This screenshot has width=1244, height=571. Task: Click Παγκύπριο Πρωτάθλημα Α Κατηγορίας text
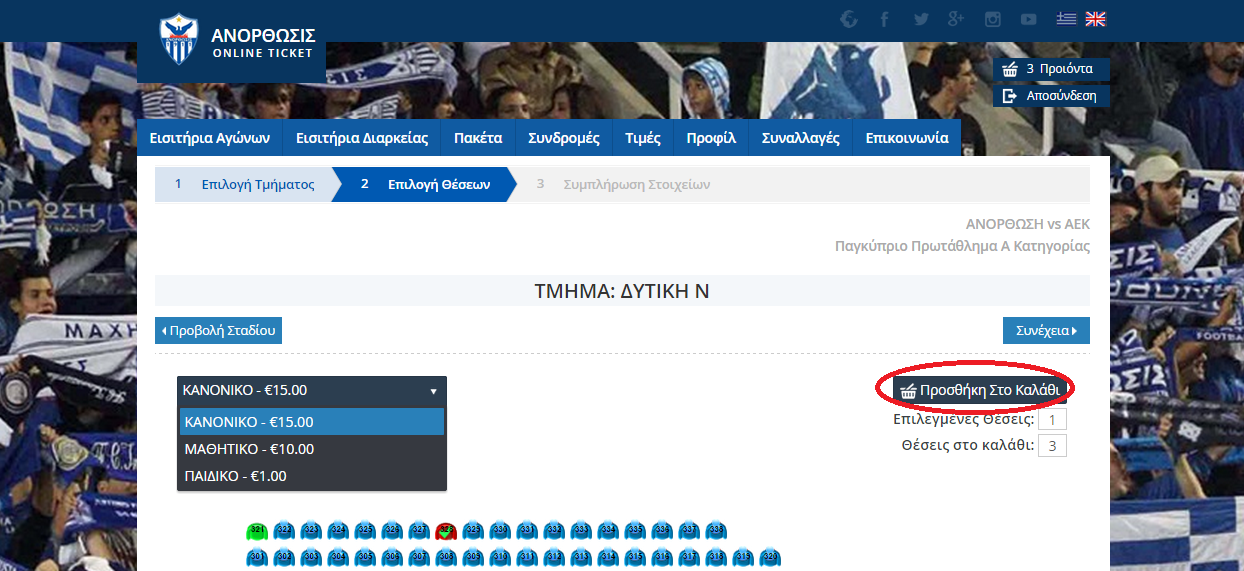pos(962,246)
